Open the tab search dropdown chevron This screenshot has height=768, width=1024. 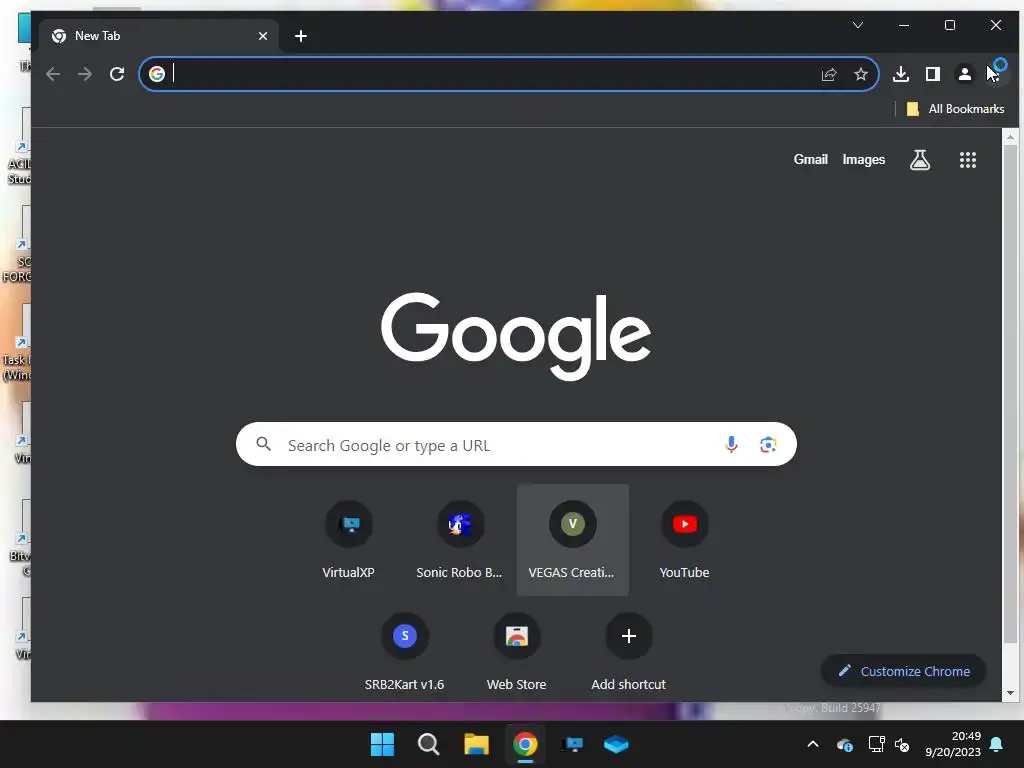pos(858,25)
